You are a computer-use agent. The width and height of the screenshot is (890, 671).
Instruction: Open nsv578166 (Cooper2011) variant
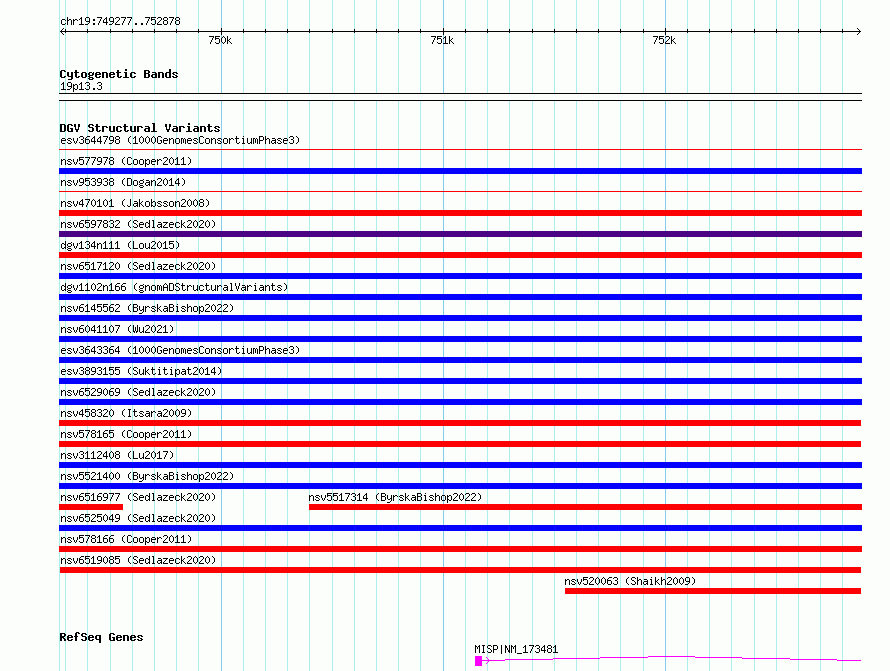click(126, 539)
